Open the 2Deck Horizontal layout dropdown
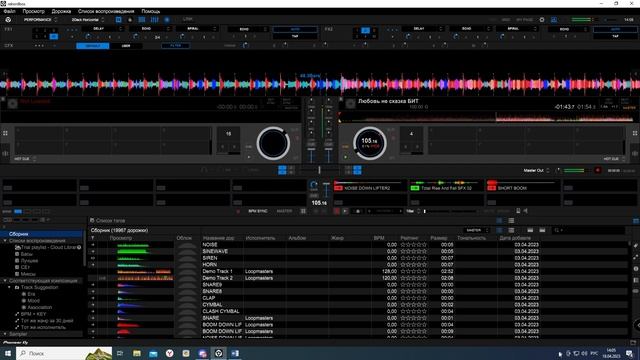 click(88, 20)
